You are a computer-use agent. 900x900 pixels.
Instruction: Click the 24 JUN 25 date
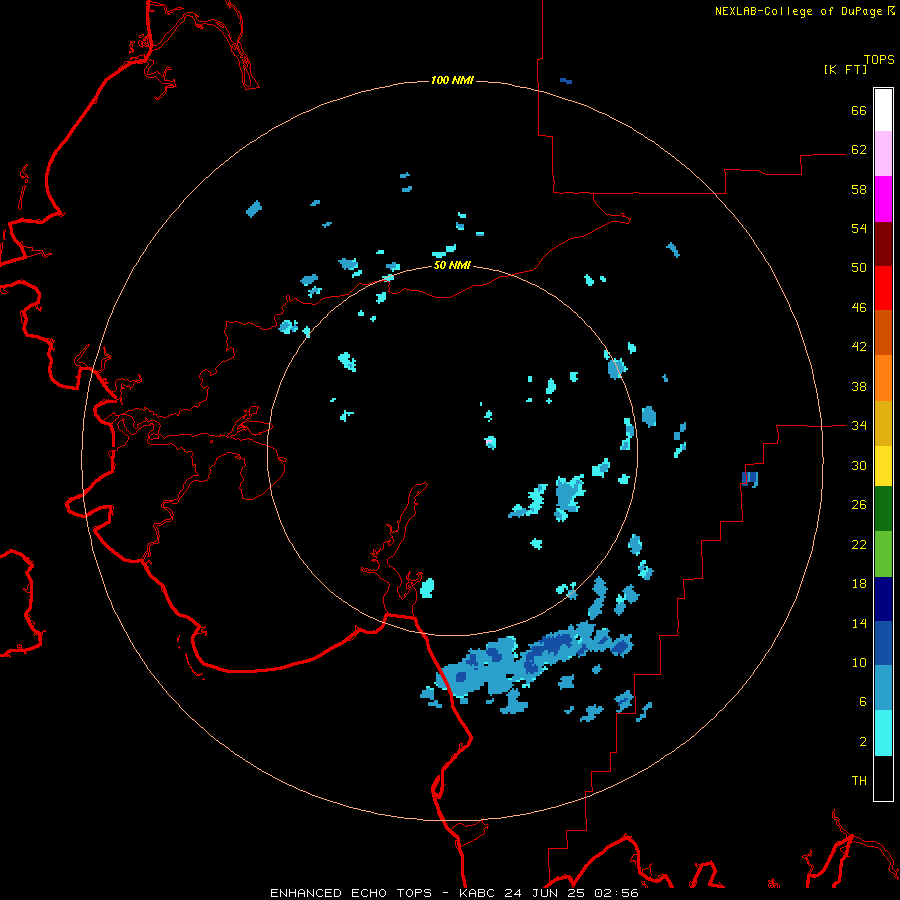pyautogui.click(x=545, y=893)
